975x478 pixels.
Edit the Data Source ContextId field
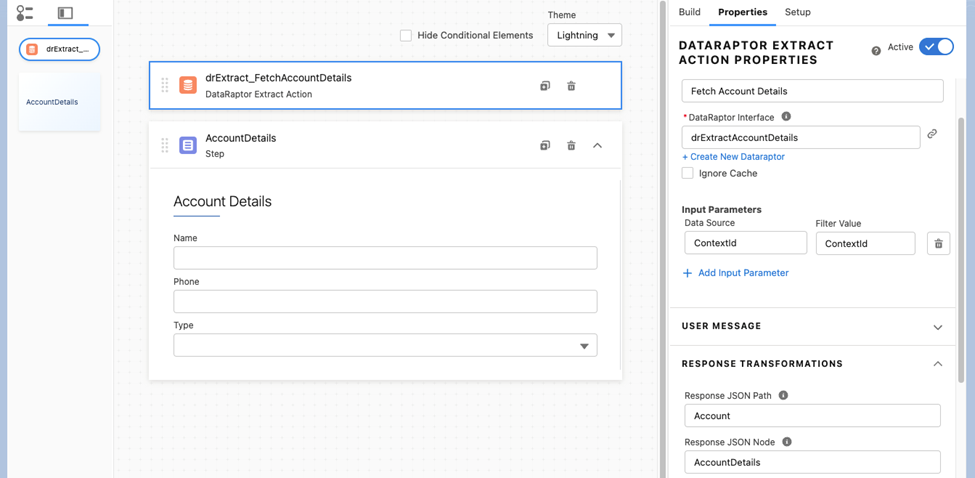click(x=746, y=243)
